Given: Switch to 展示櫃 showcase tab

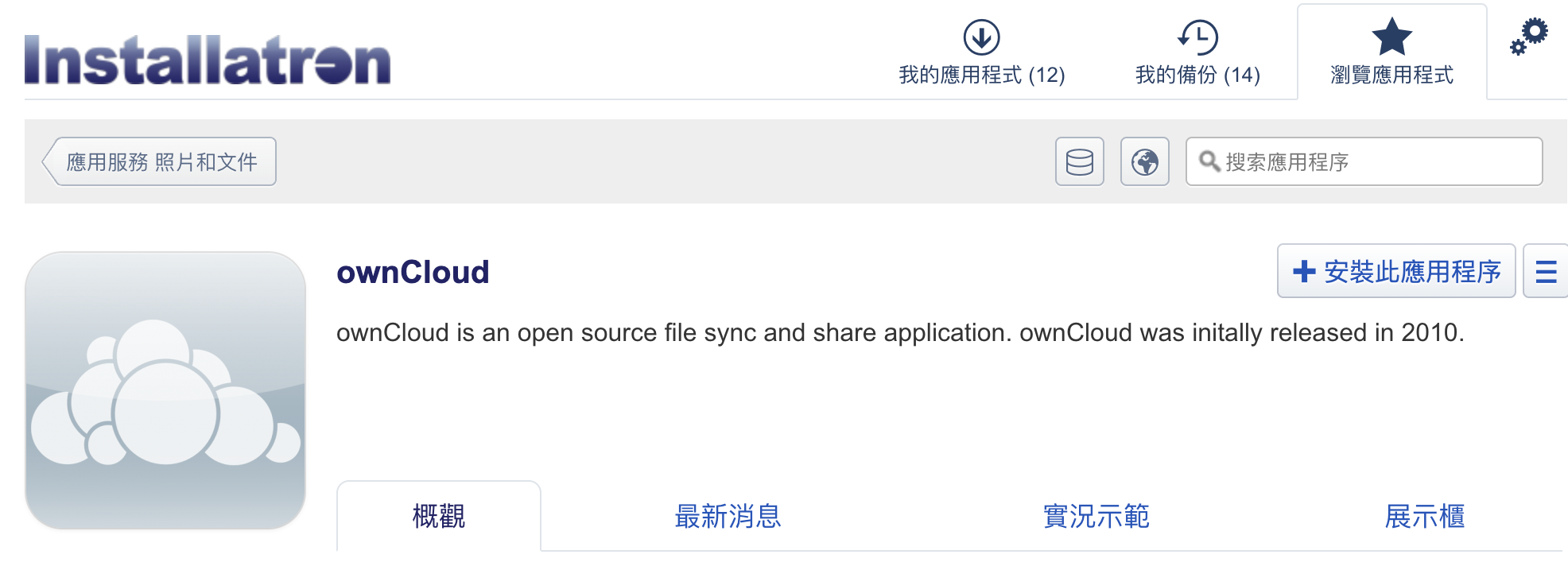Looking at the screenshot, I should point(1424,517).
